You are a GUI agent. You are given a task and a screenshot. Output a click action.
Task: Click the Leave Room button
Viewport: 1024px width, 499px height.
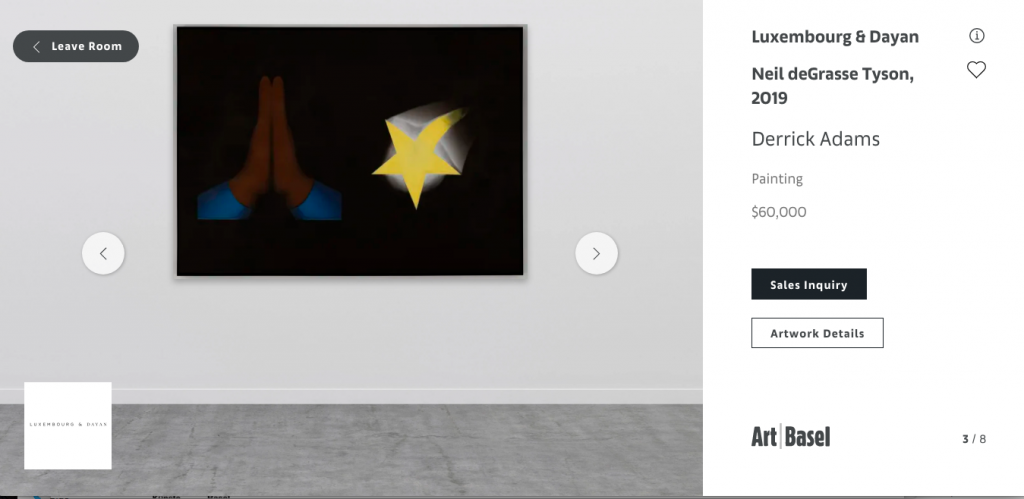[x=76, y=46]
